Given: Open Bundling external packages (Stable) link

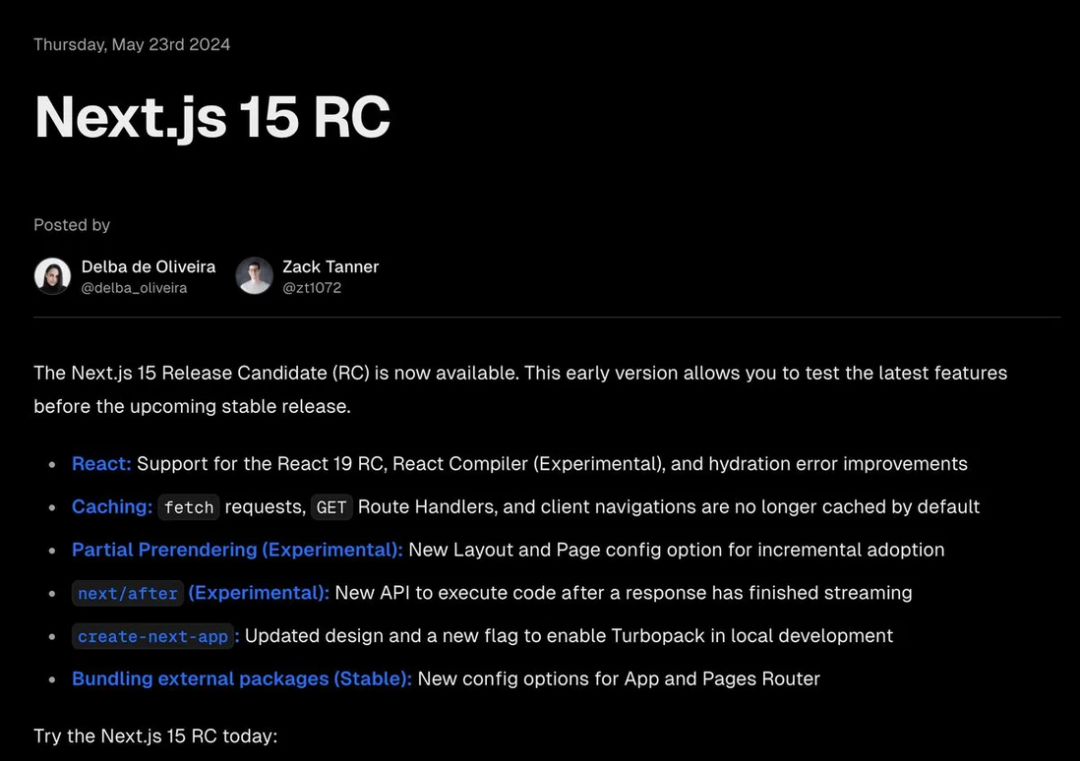Looking at the screenshot, I should [x=242, y=679].
